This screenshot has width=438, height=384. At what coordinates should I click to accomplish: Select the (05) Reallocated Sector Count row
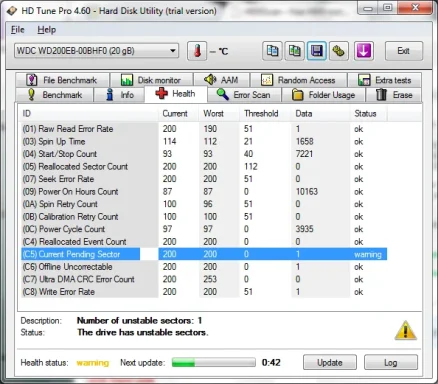tap(204, 166)
